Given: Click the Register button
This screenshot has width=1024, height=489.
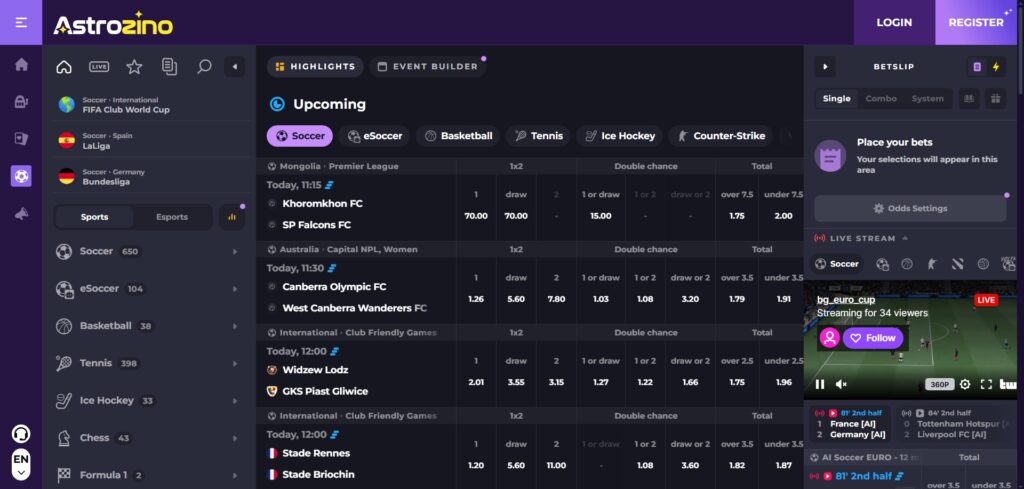Looking at the screenshot, I should (975, 22).
